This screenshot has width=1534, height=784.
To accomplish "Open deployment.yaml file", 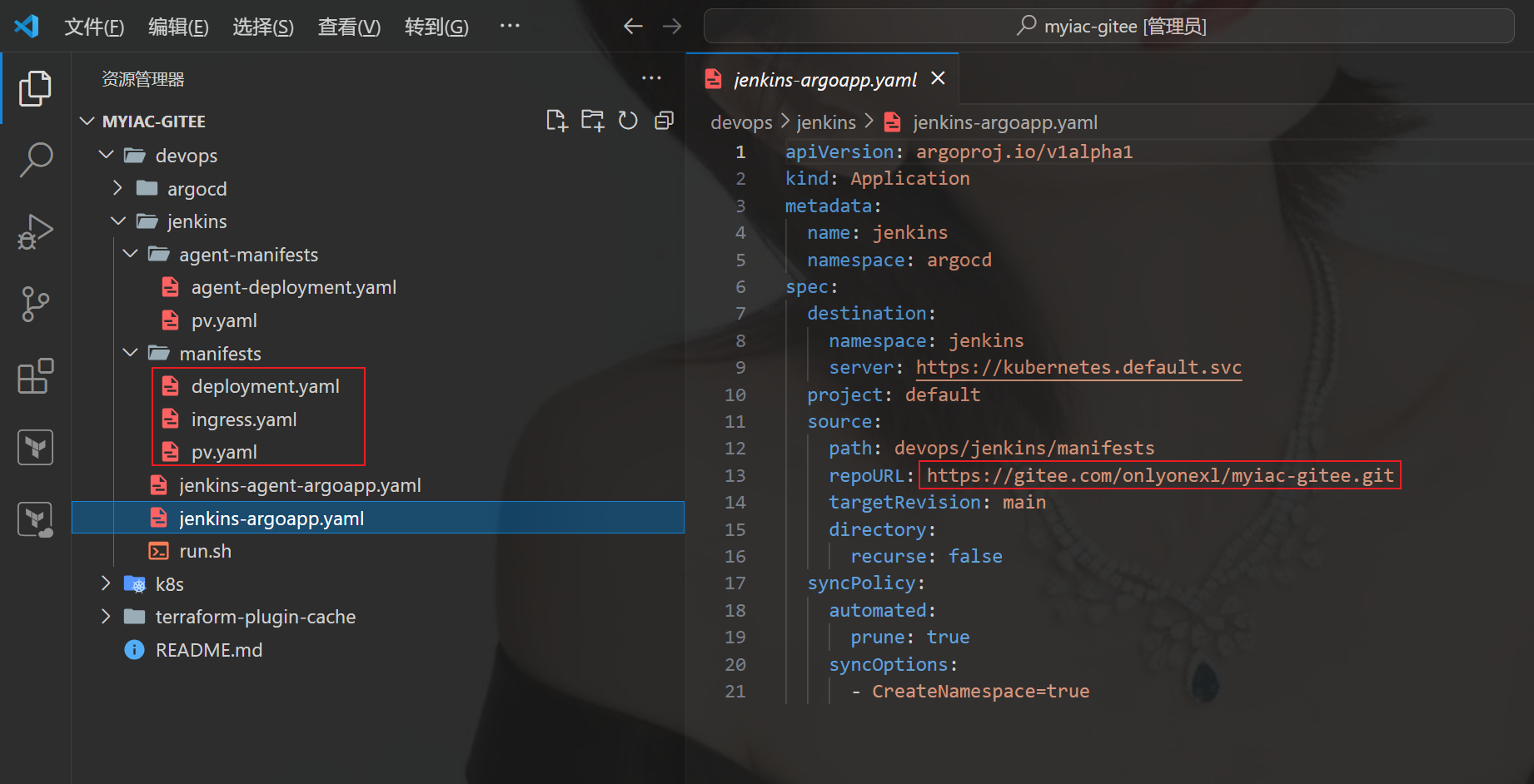I will [x=266, y=386].
